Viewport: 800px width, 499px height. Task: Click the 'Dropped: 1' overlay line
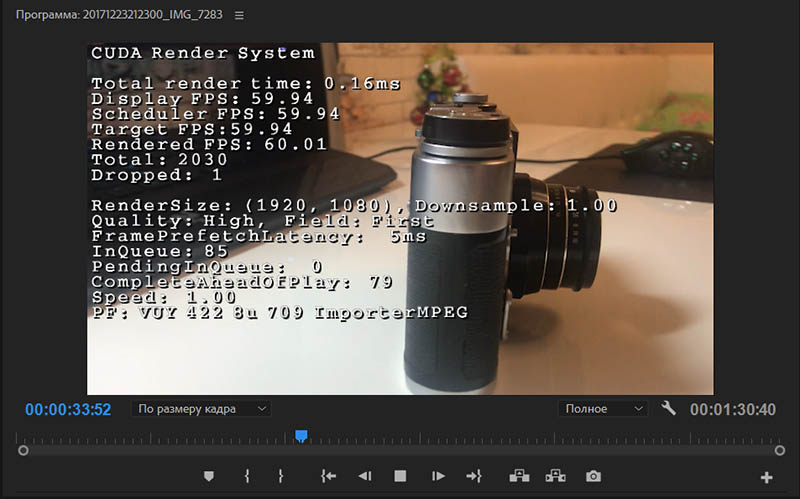click(x=157, y=175)
